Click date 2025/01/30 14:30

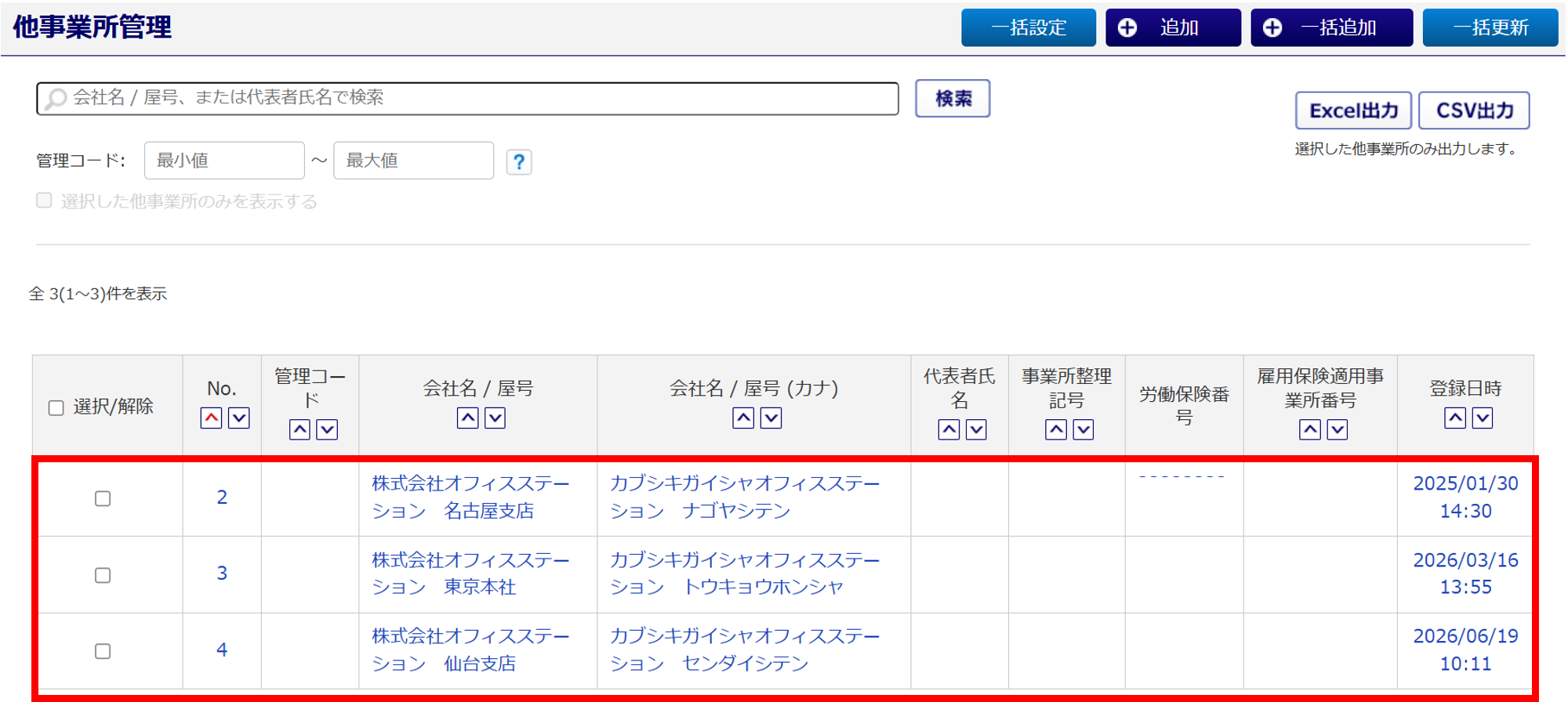1465,498
